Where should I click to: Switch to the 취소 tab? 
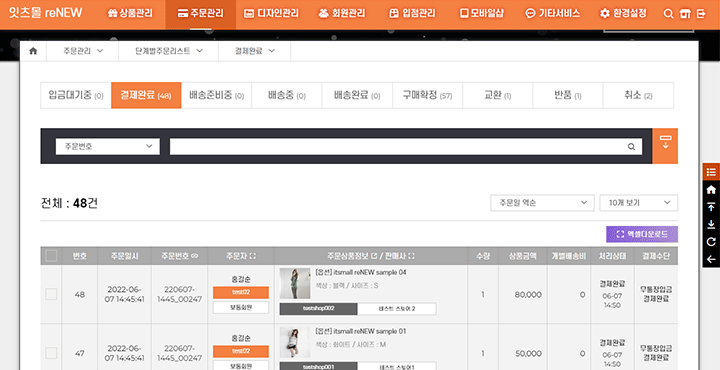tap(638, 95)
